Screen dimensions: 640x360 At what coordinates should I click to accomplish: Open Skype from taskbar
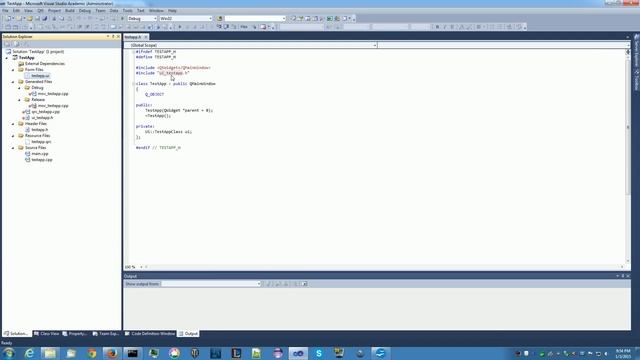click(319, 353)
